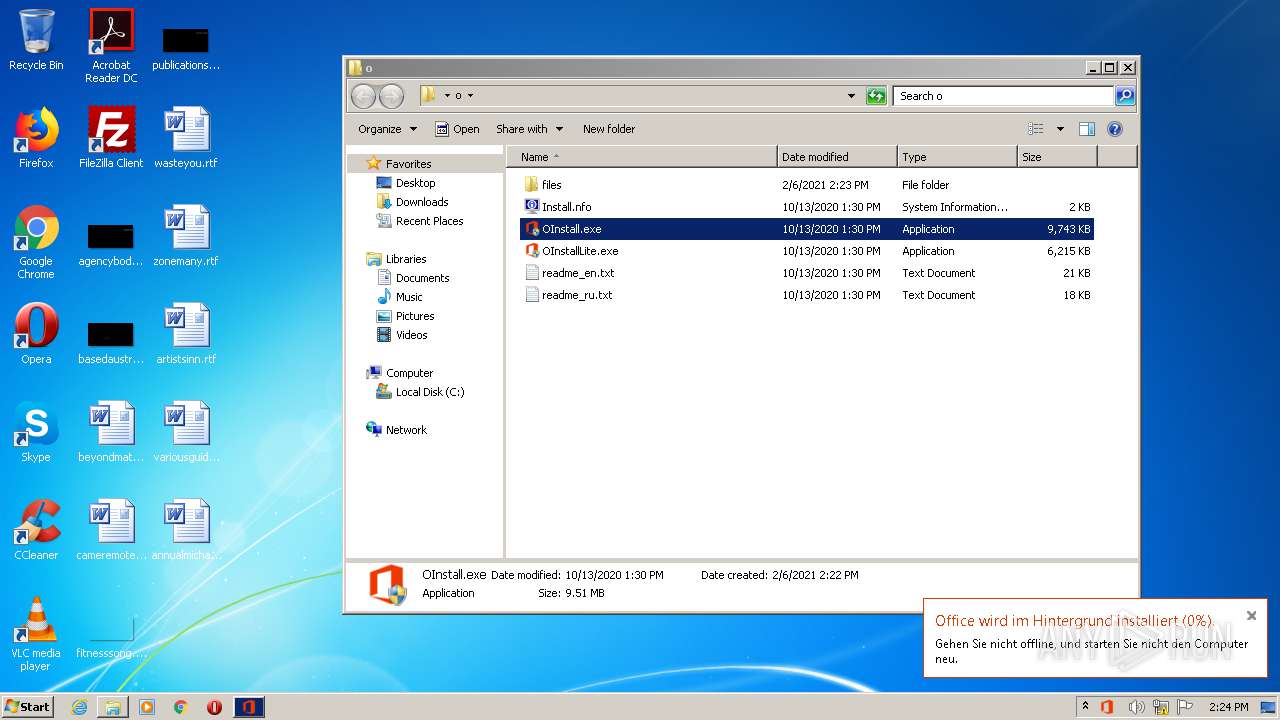The width and height of the screenshot is (1280, 720).
Task: Launch Acrobat Reader DC shortcut
Action: click(x=111, y=46)
